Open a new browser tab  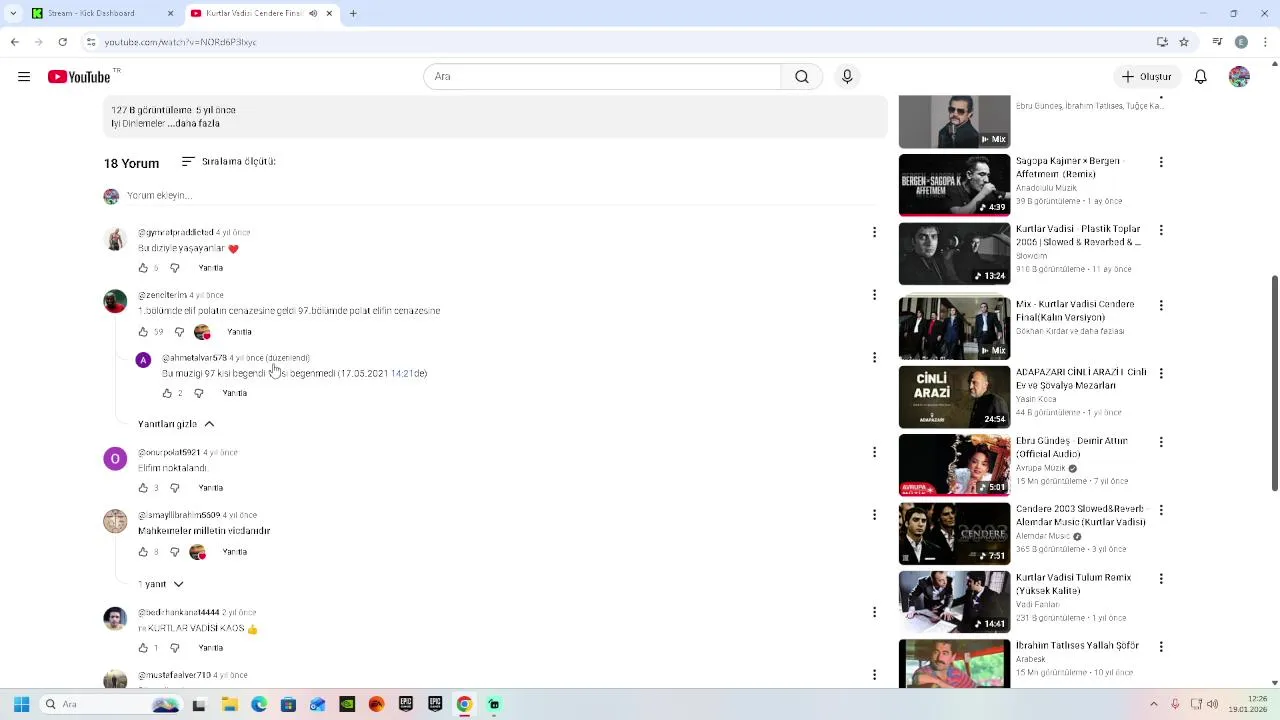353,13
